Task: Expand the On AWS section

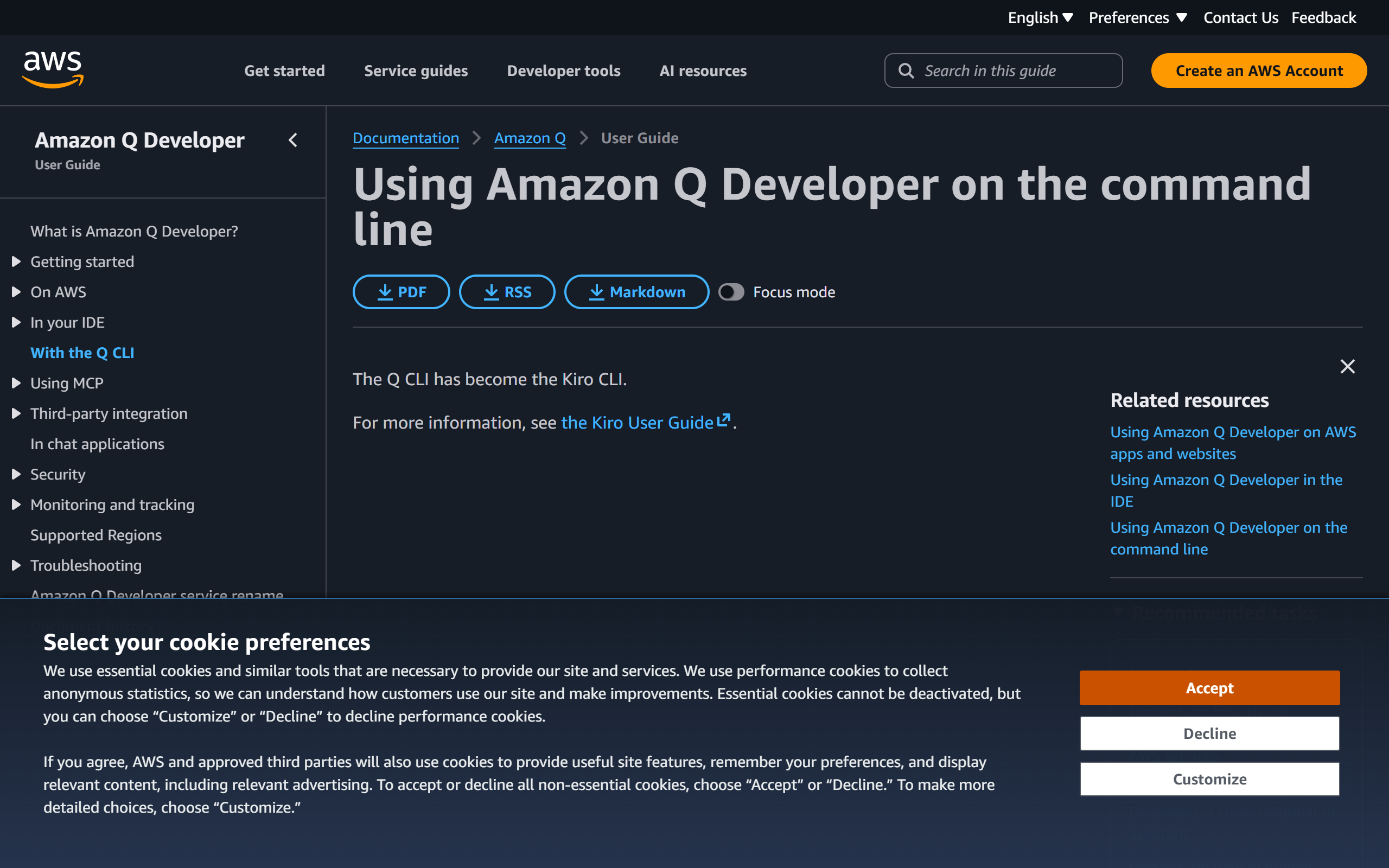Action: (16, 292)
